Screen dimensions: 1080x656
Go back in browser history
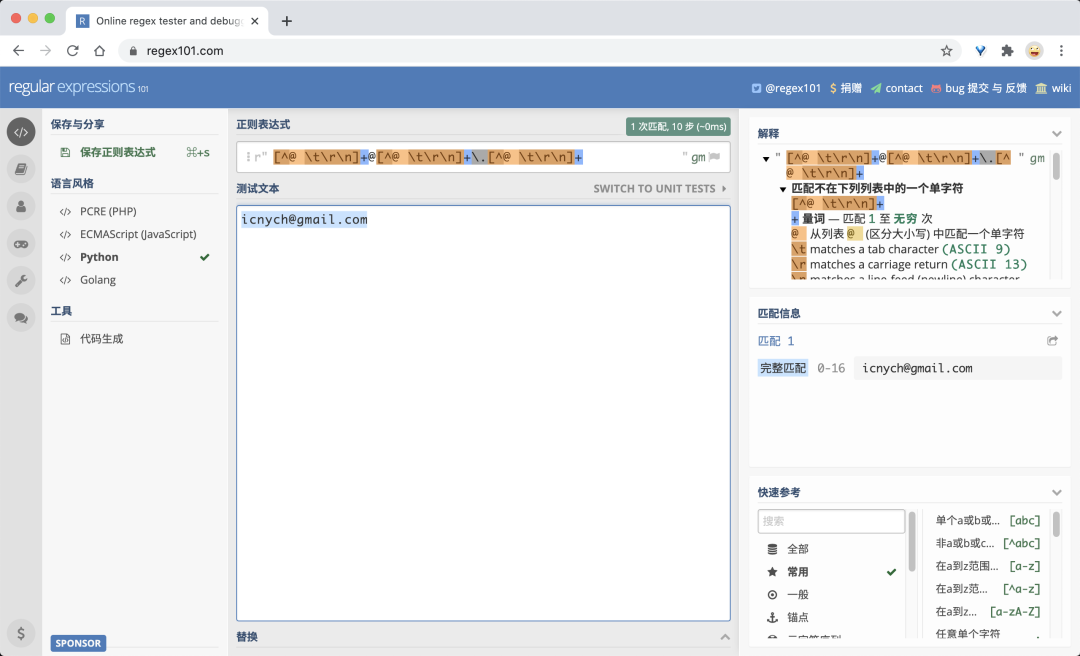point(19,50)
